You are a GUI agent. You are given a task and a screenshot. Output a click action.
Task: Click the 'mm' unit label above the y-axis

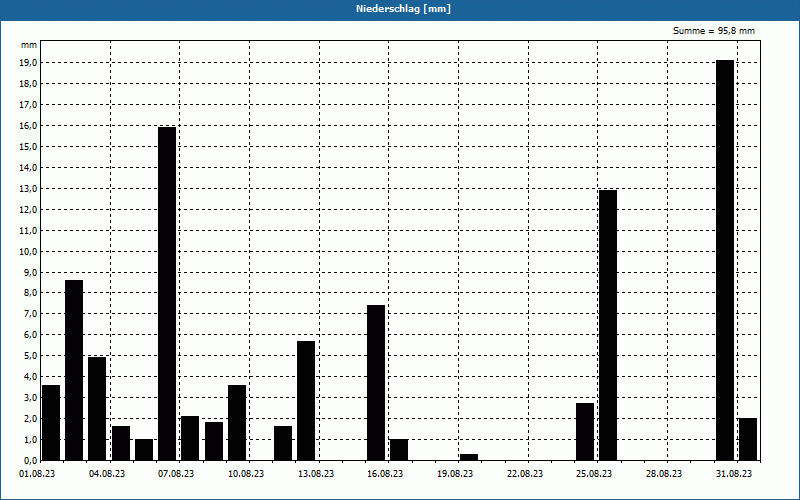tap(29, 45)
